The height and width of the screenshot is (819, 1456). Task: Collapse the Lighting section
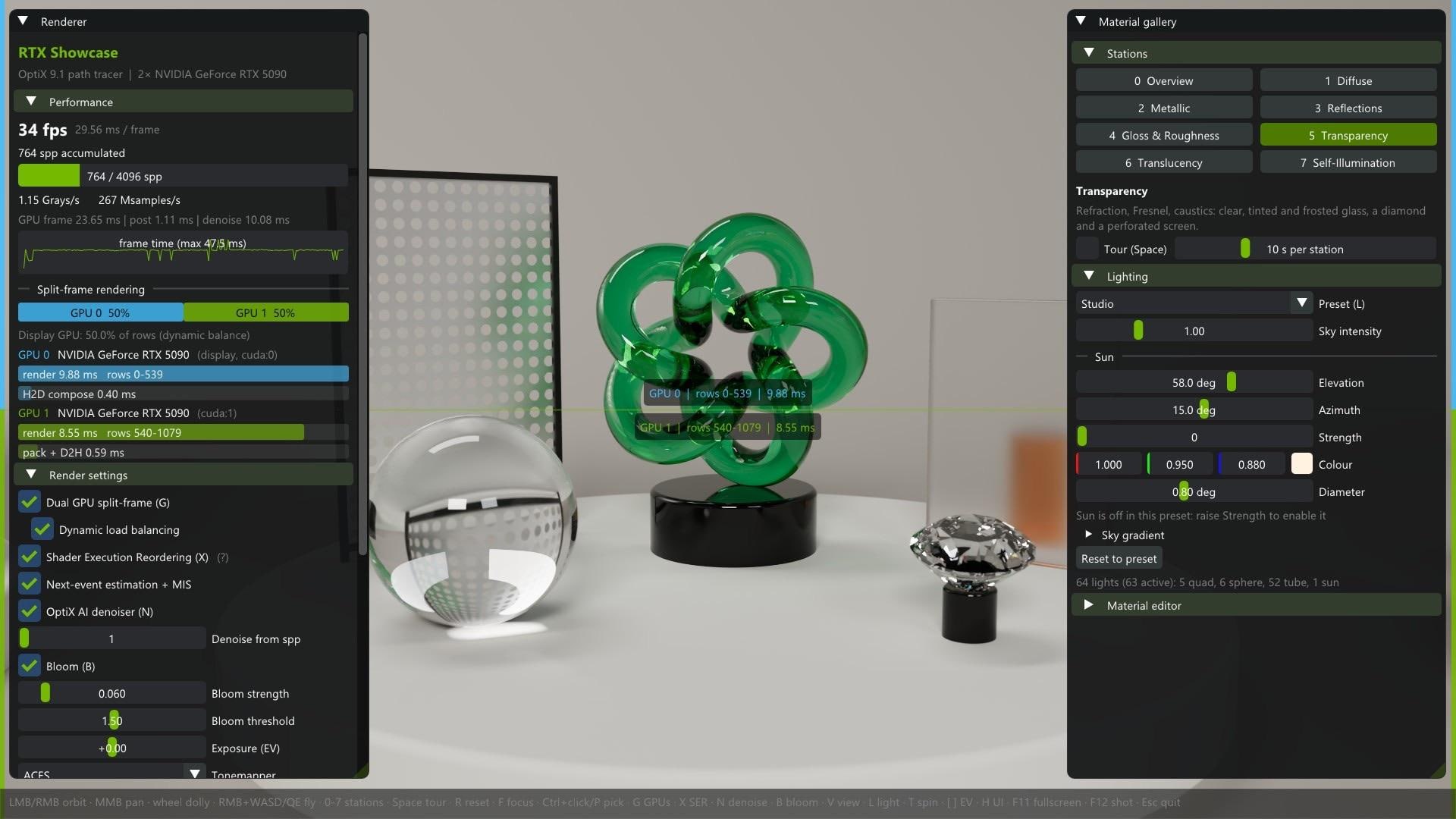1089,276
